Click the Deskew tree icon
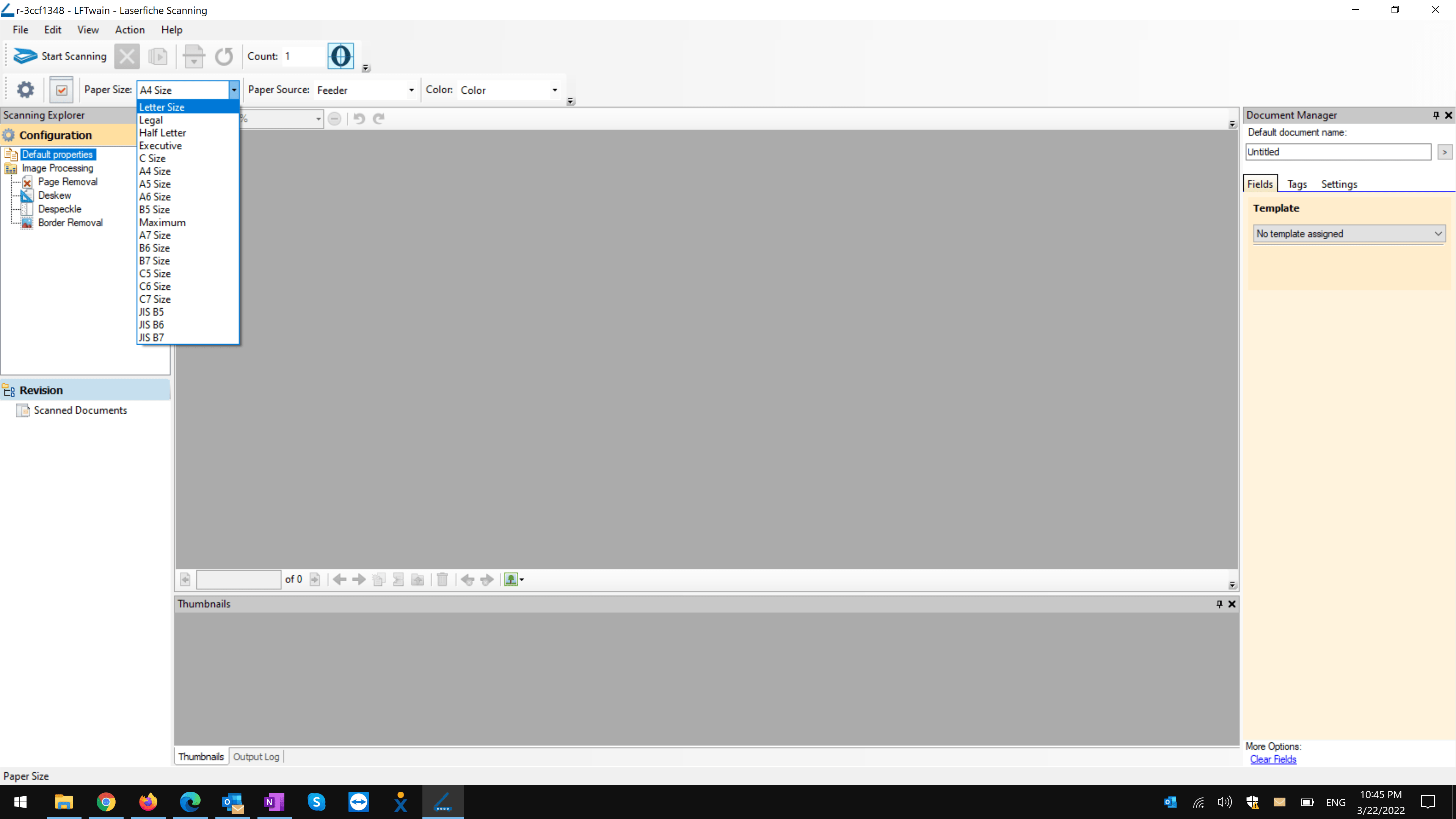Viewport: 1456px width, 819px height. [x=27, y=196]
